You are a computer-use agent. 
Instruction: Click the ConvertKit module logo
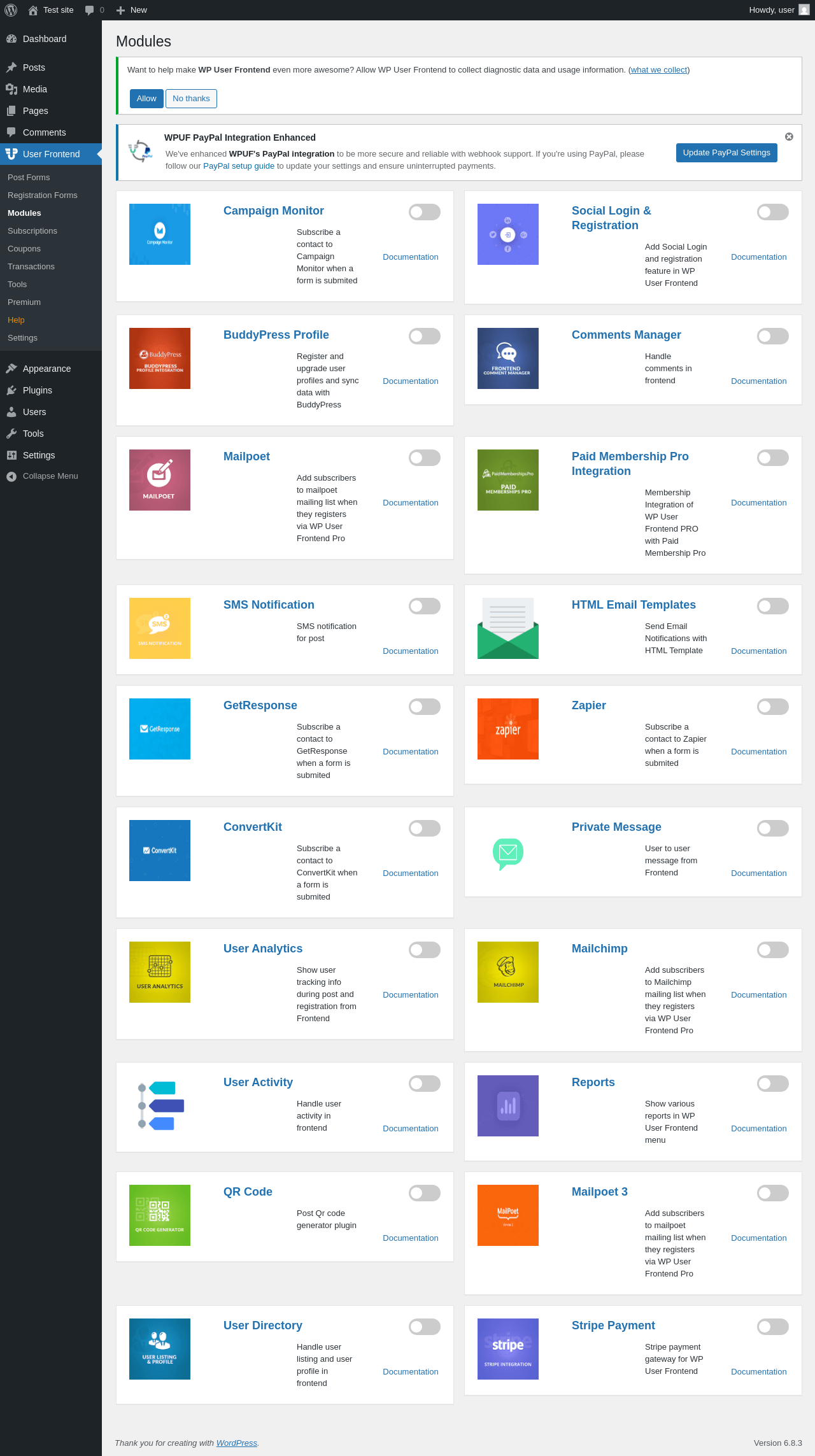[160, 851]
